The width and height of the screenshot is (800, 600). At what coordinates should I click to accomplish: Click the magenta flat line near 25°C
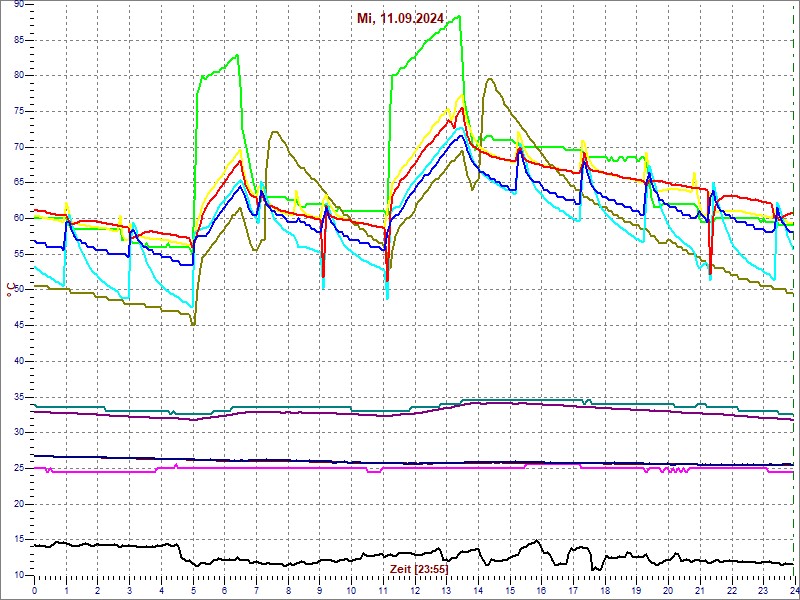click(300, 467)
